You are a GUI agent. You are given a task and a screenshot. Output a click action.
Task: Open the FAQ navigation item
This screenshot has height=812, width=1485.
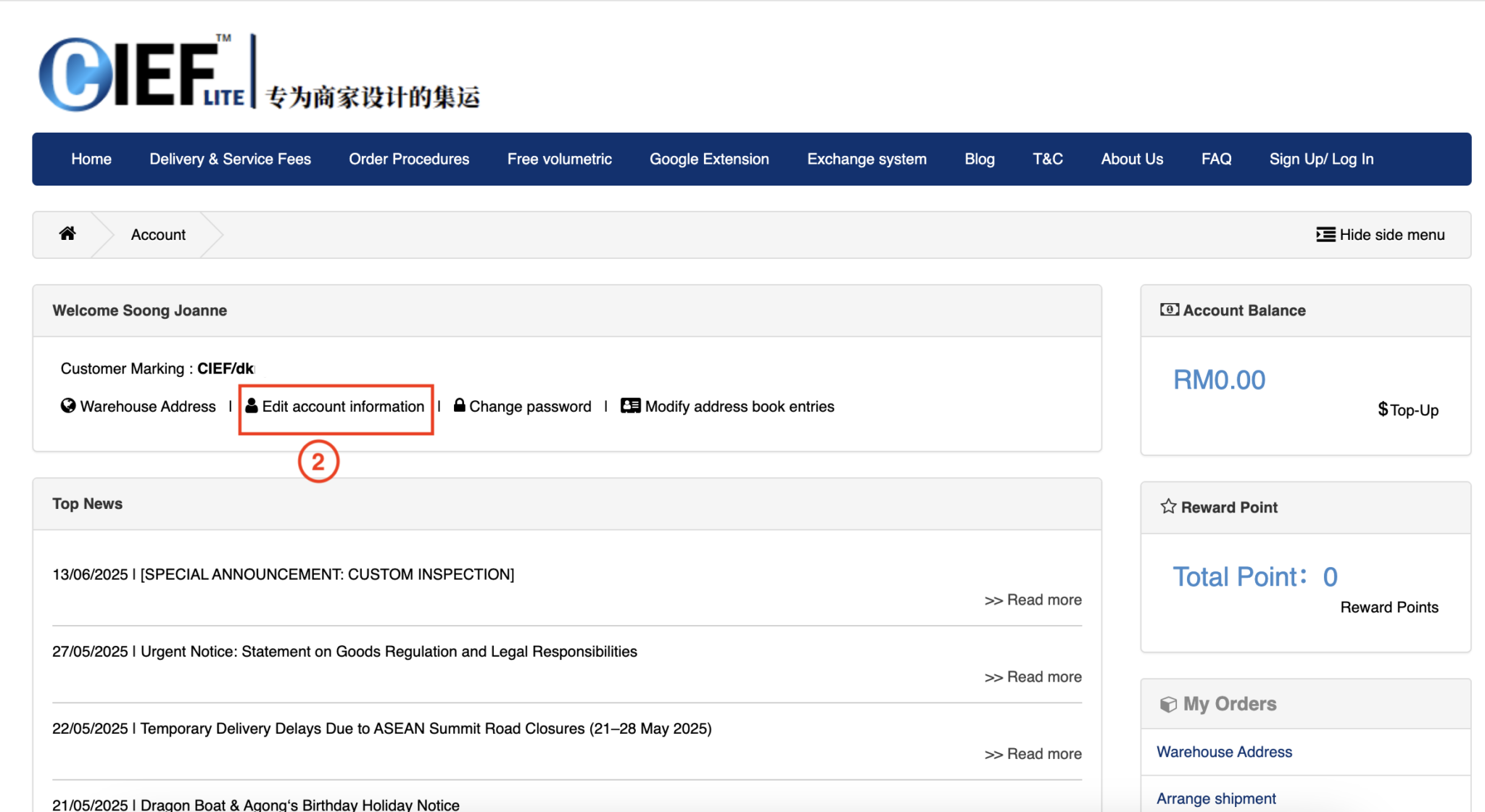1216,159
